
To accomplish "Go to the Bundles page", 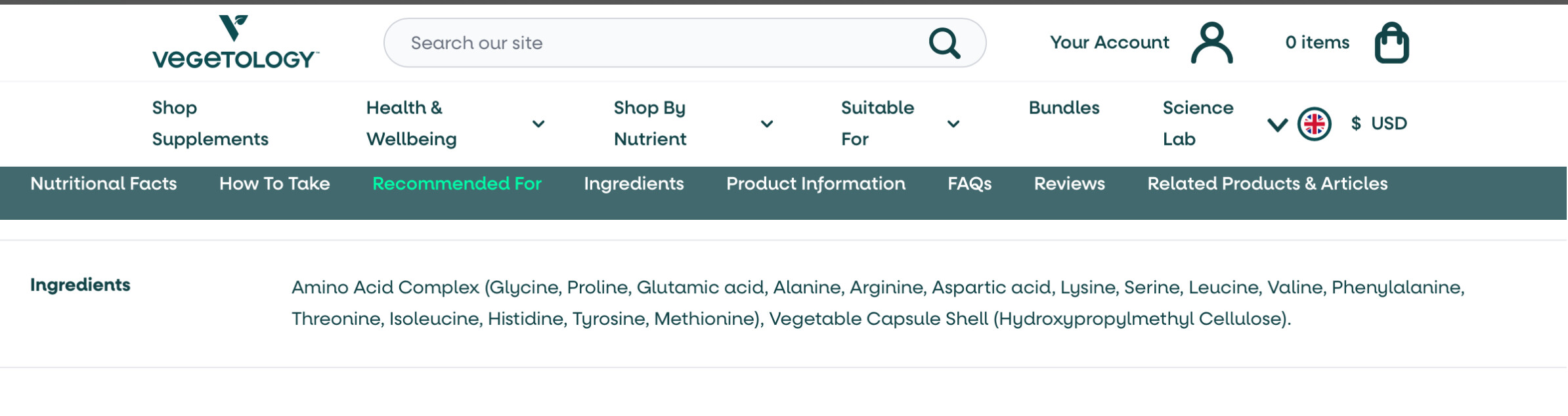I will pyautogui.click(x=1064, y=108).
